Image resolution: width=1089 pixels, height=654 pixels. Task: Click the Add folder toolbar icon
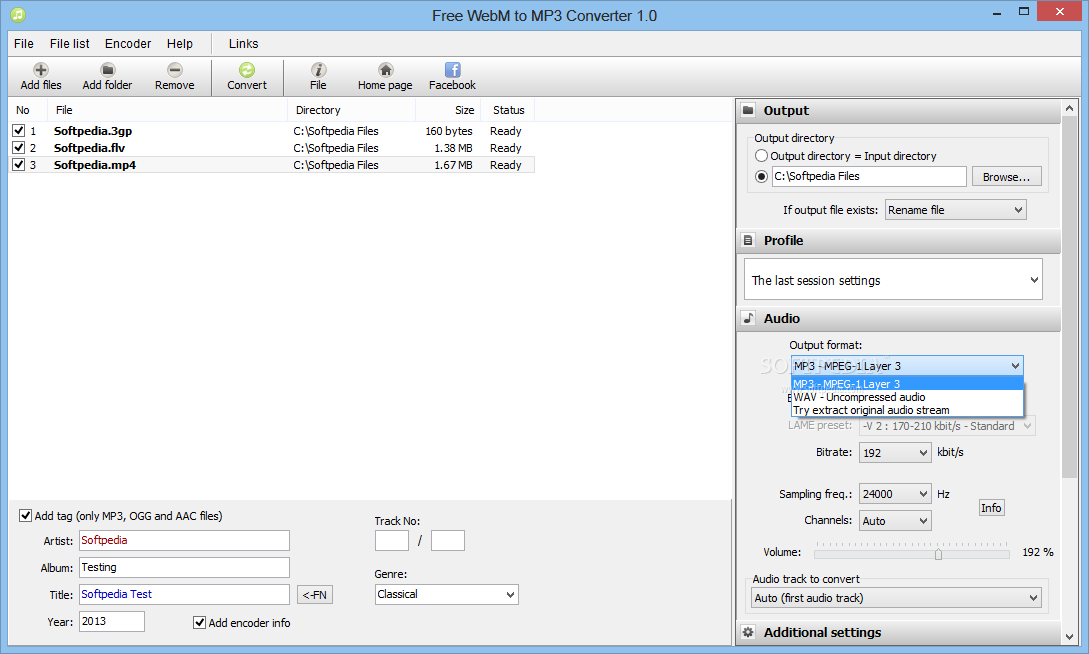point(107,69)
